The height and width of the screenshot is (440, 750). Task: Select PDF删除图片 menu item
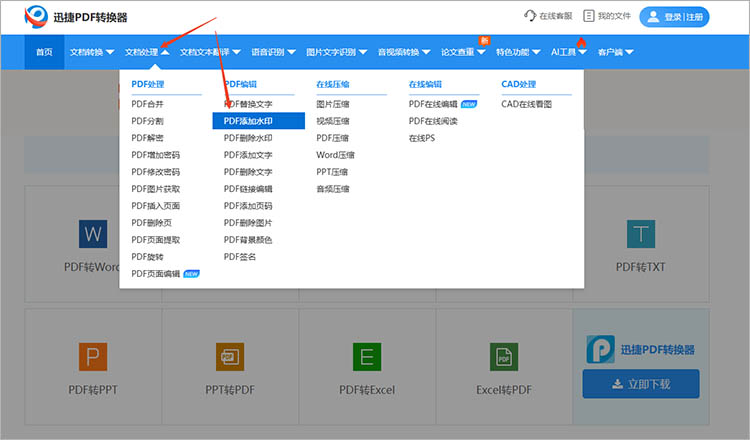248,223
